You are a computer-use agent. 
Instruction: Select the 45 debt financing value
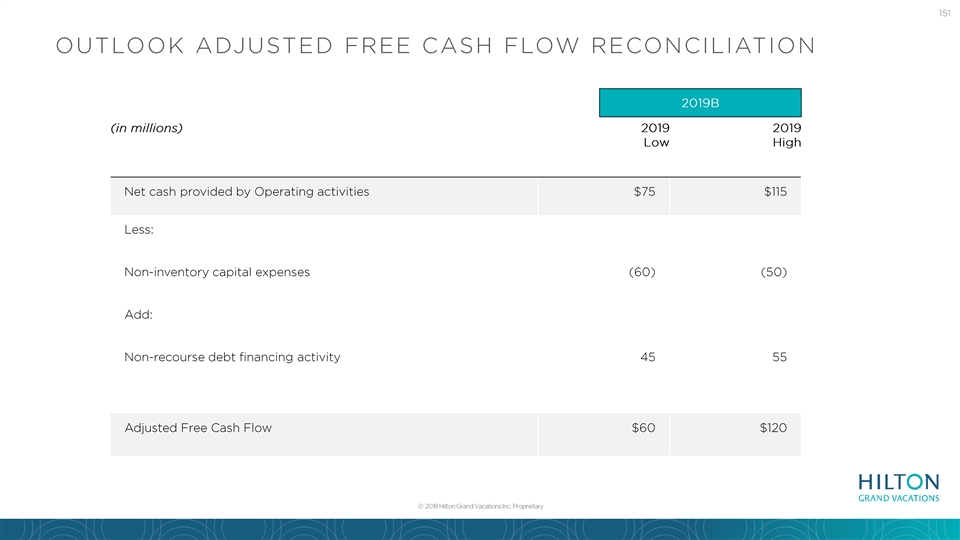[x=648, y=357]
